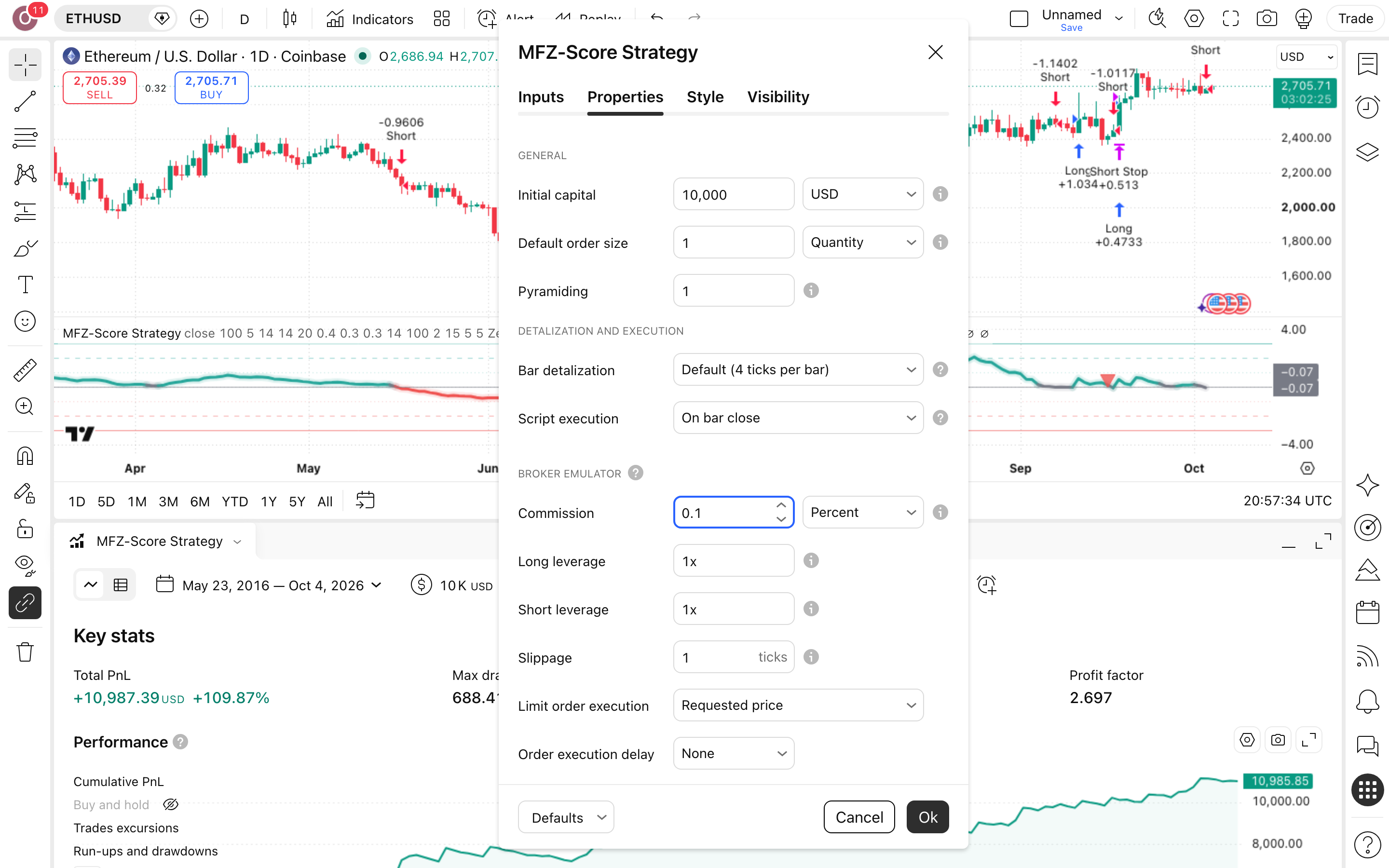Select the ruler measure tool
The height and width of the screenshot is (868, 1389).
click(x=25, y=370)
